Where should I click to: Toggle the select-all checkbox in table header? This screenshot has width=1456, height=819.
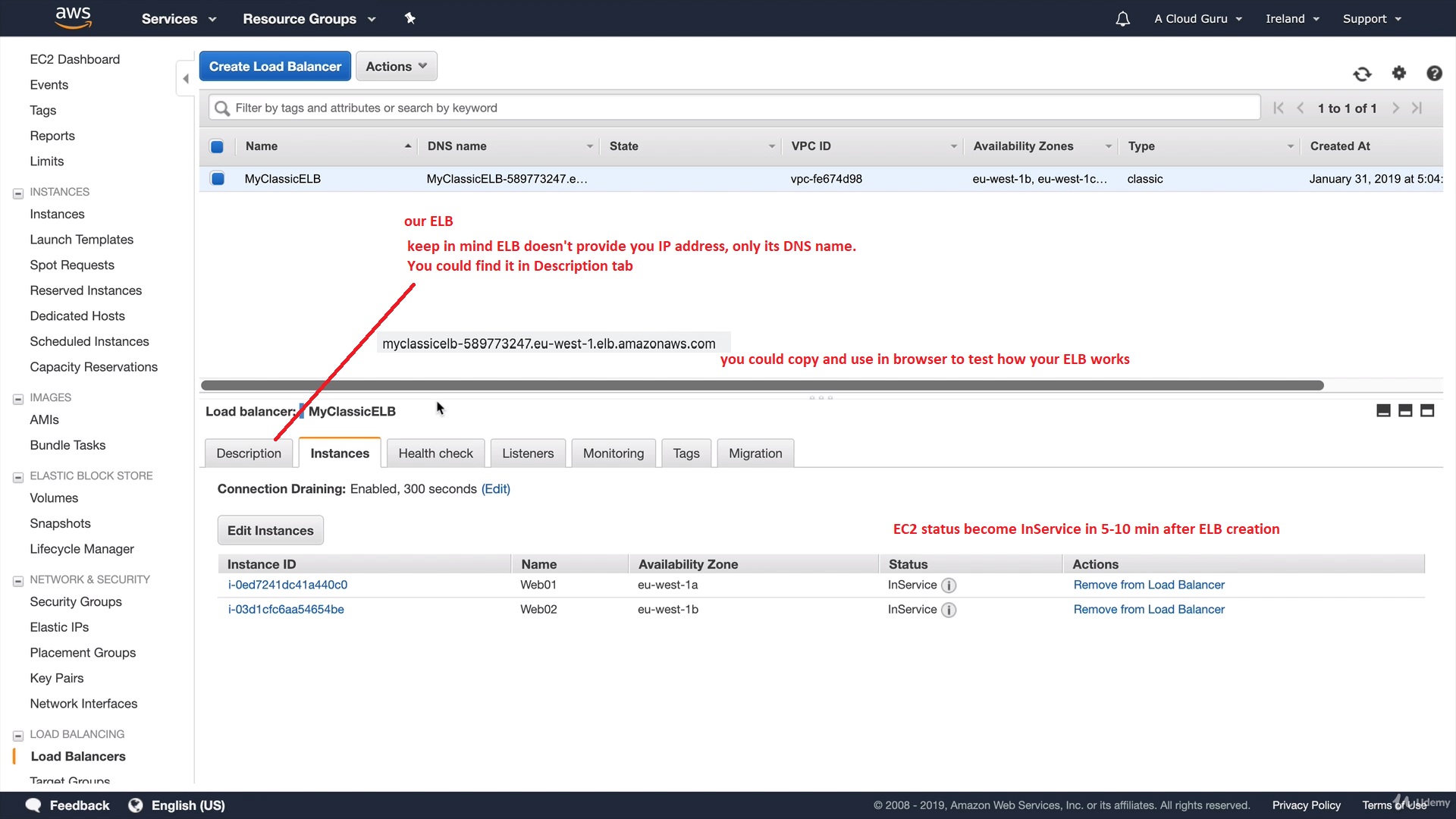tap(217, 146)
